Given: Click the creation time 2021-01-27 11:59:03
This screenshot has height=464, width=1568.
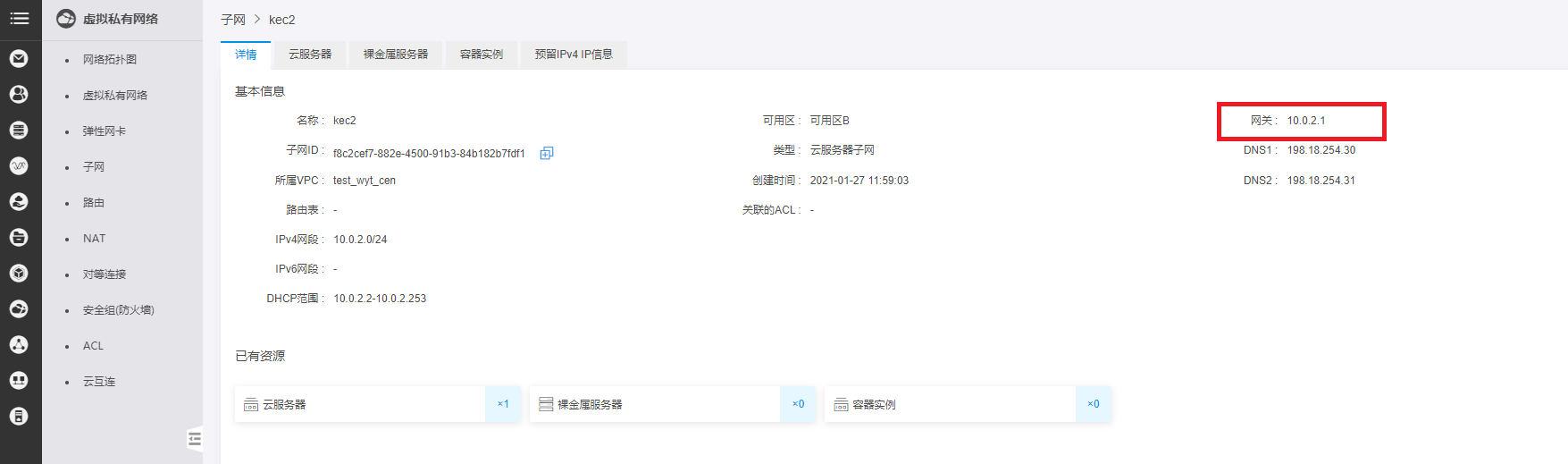Looking at the screenshot, I should [859, 181].
